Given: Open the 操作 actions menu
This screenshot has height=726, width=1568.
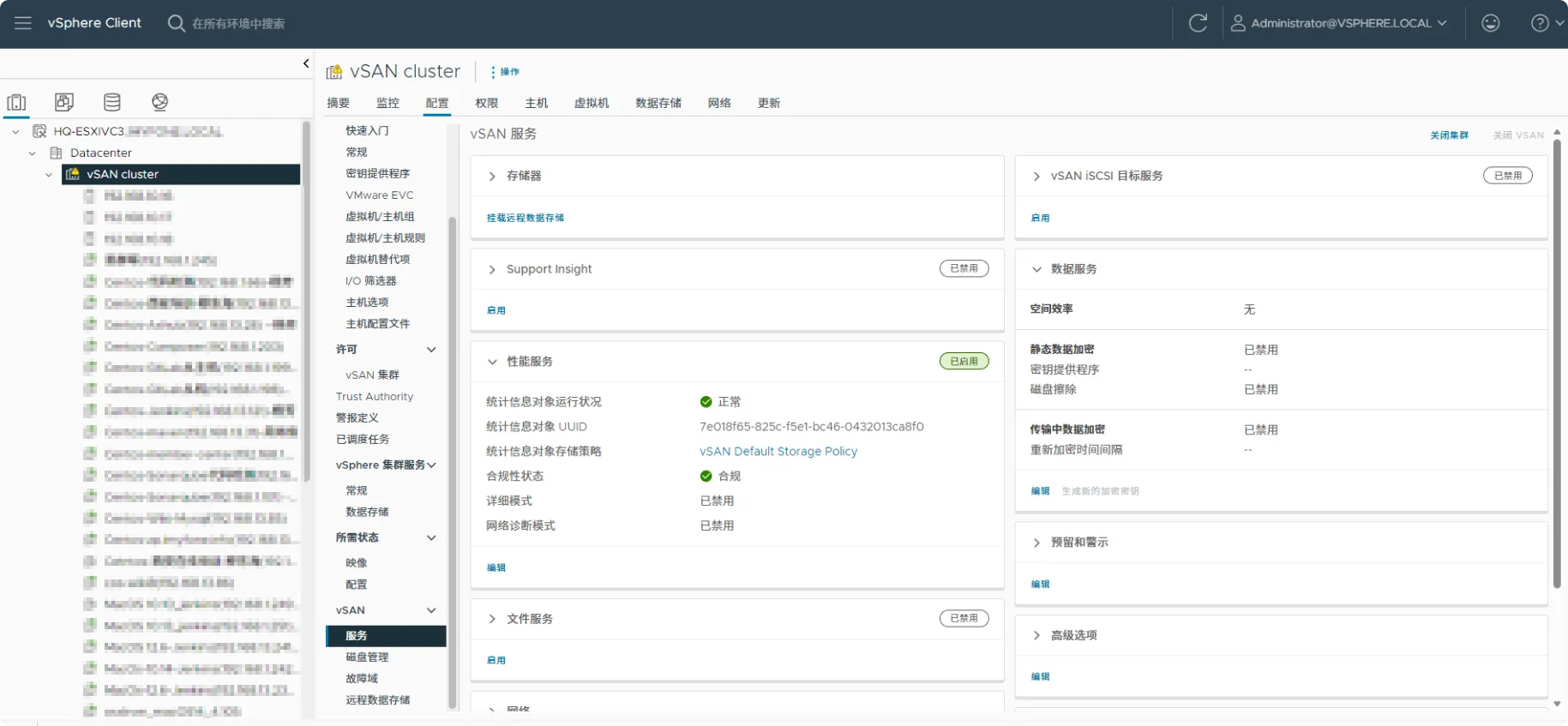Looking at the screenshot, I should tap(506, 72).
